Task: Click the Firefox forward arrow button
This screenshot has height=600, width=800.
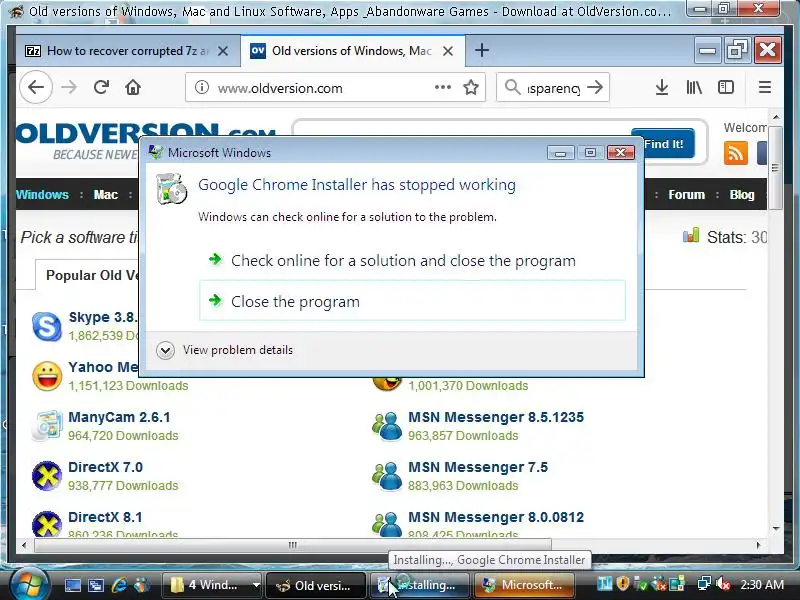Action: pos(68,87)
